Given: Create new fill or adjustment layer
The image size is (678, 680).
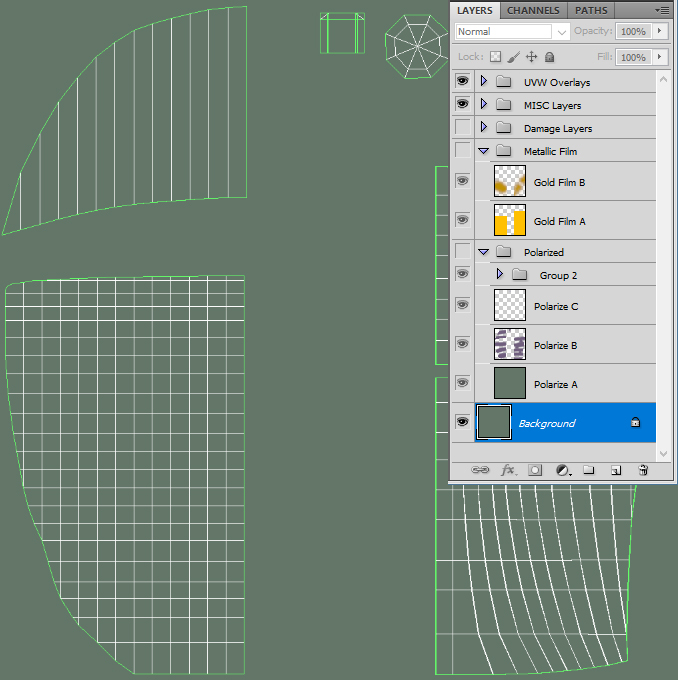Looking at the screenshot, I should 563,470.
